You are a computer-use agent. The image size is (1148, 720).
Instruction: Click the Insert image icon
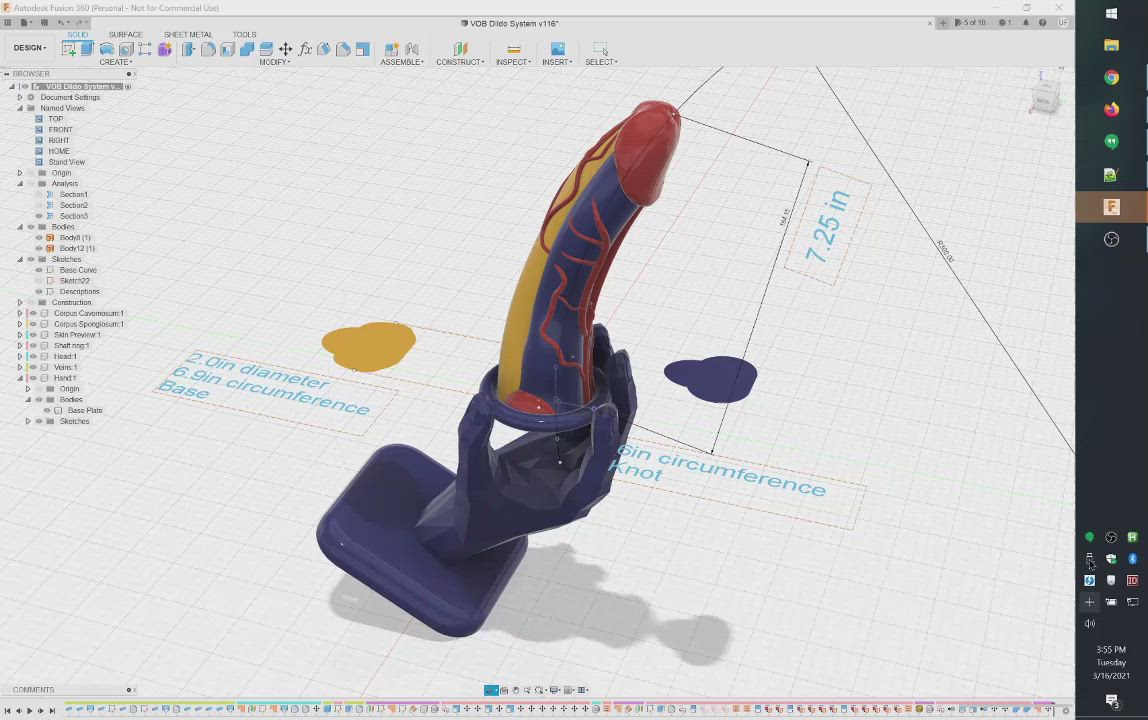(x=557, y=49)
